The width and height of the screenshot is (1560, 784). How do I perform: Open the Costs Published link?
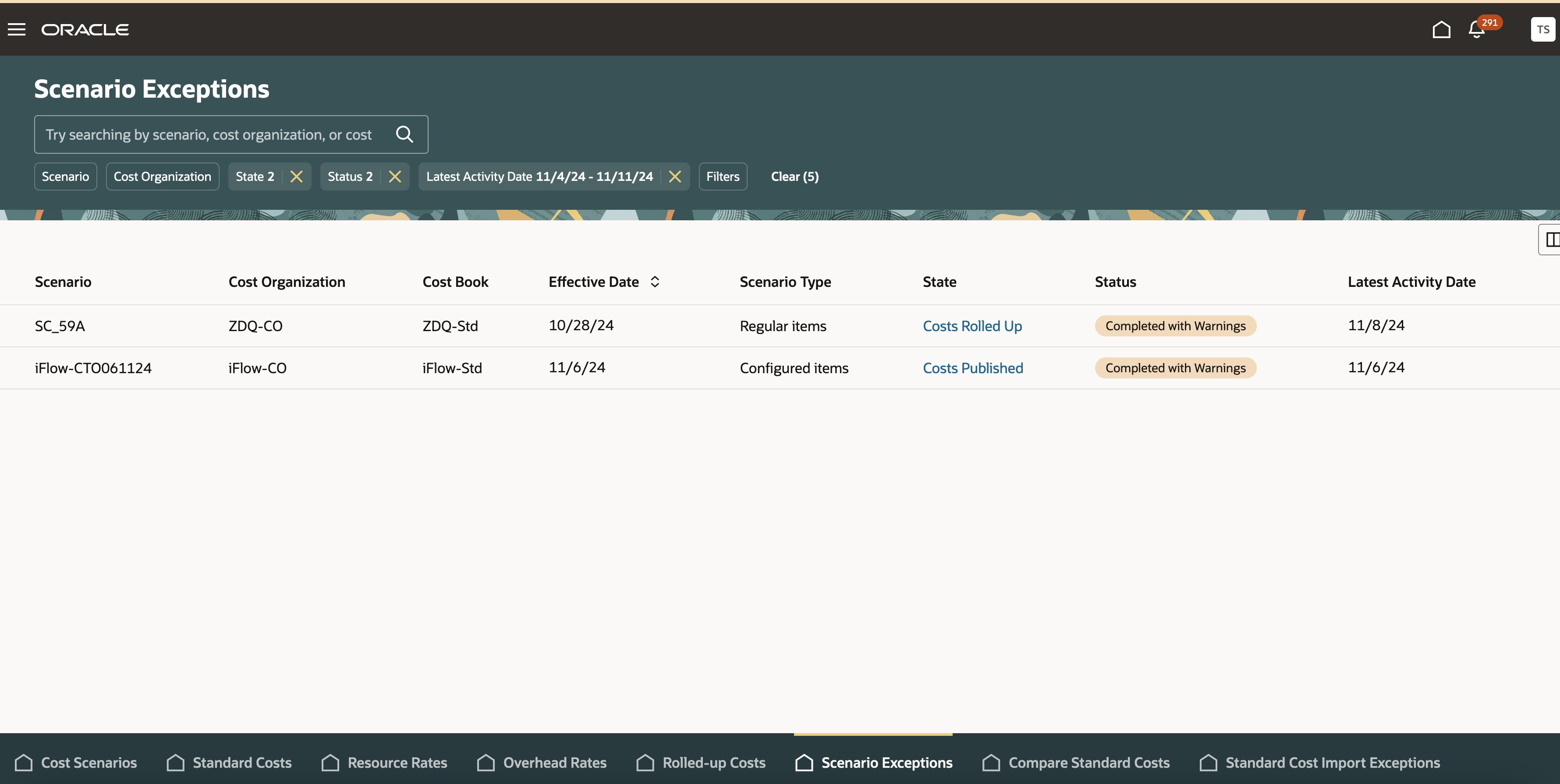coord(972,368)
